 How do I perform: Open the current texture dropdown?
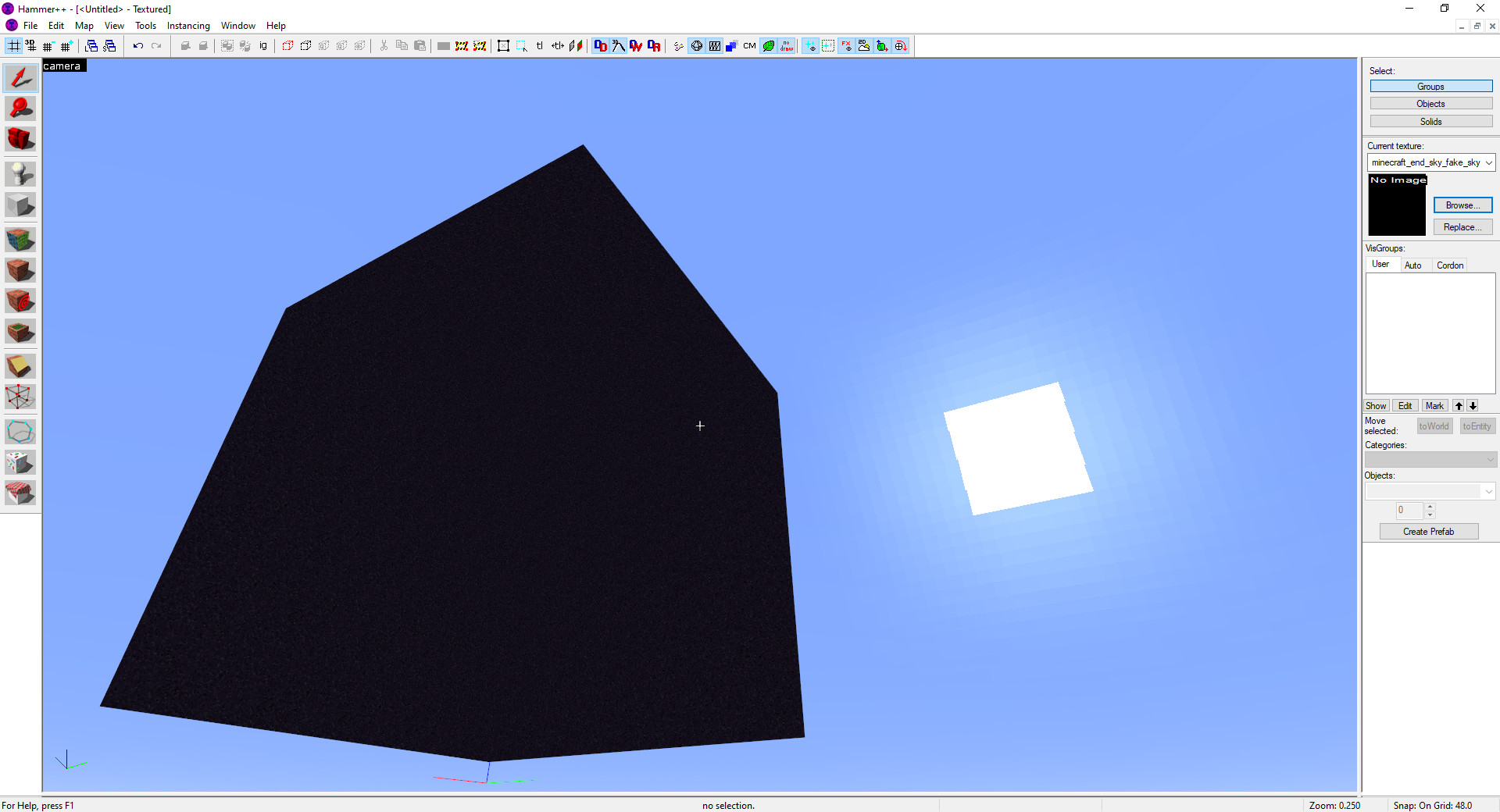(1488, 162)
